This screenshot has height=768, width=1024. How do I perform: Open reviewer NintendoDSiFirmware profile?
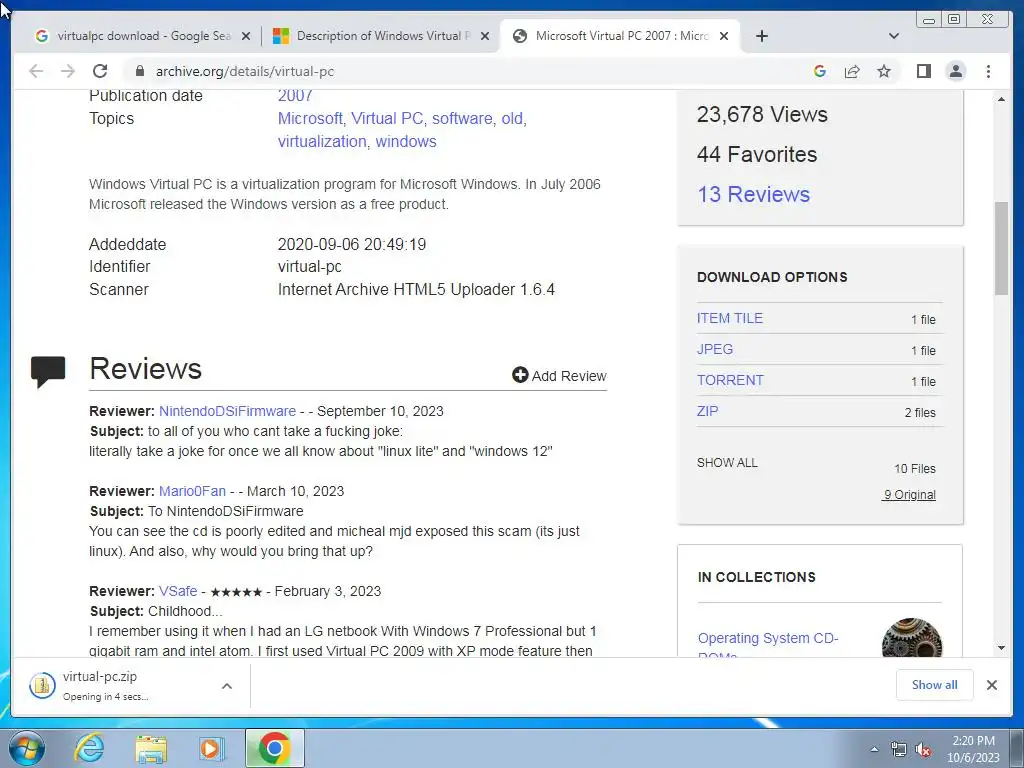[x=227, y=411]
